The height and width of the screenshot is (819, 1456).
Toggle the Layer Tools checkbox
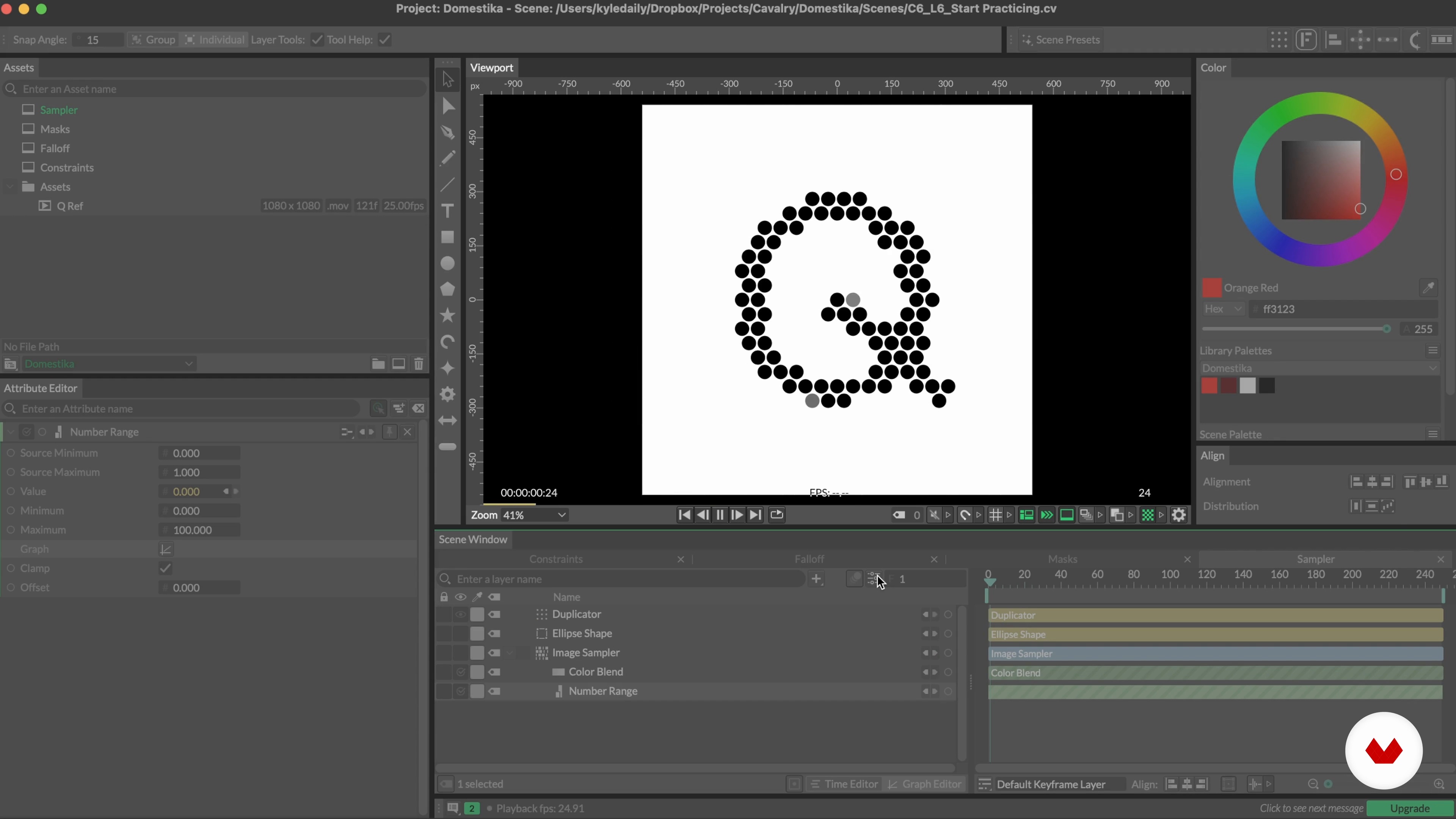[317, 39]
